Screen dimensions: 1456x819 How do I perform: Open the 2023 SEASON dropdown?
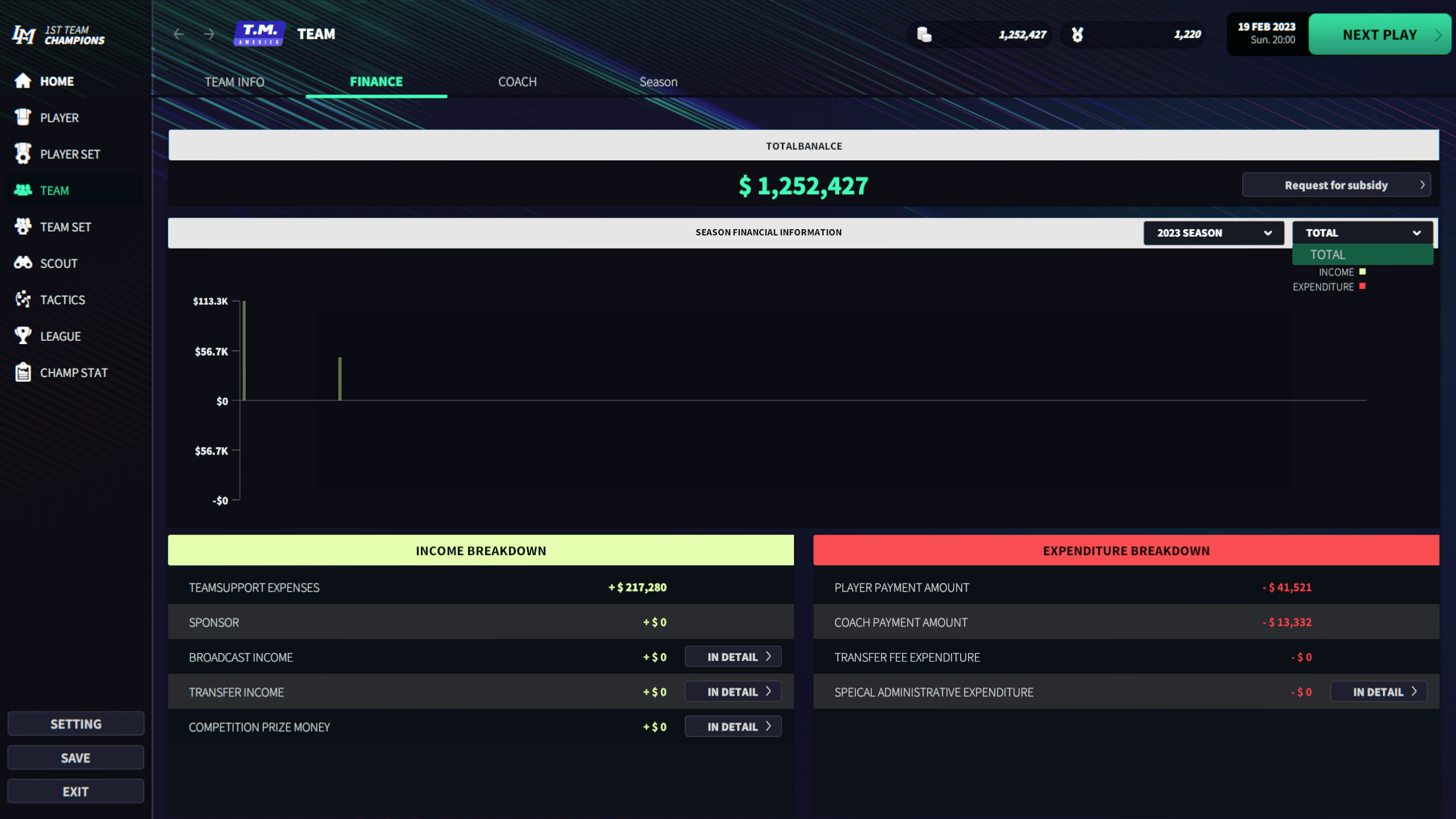pyautogui.click(x=1214, y=233)
